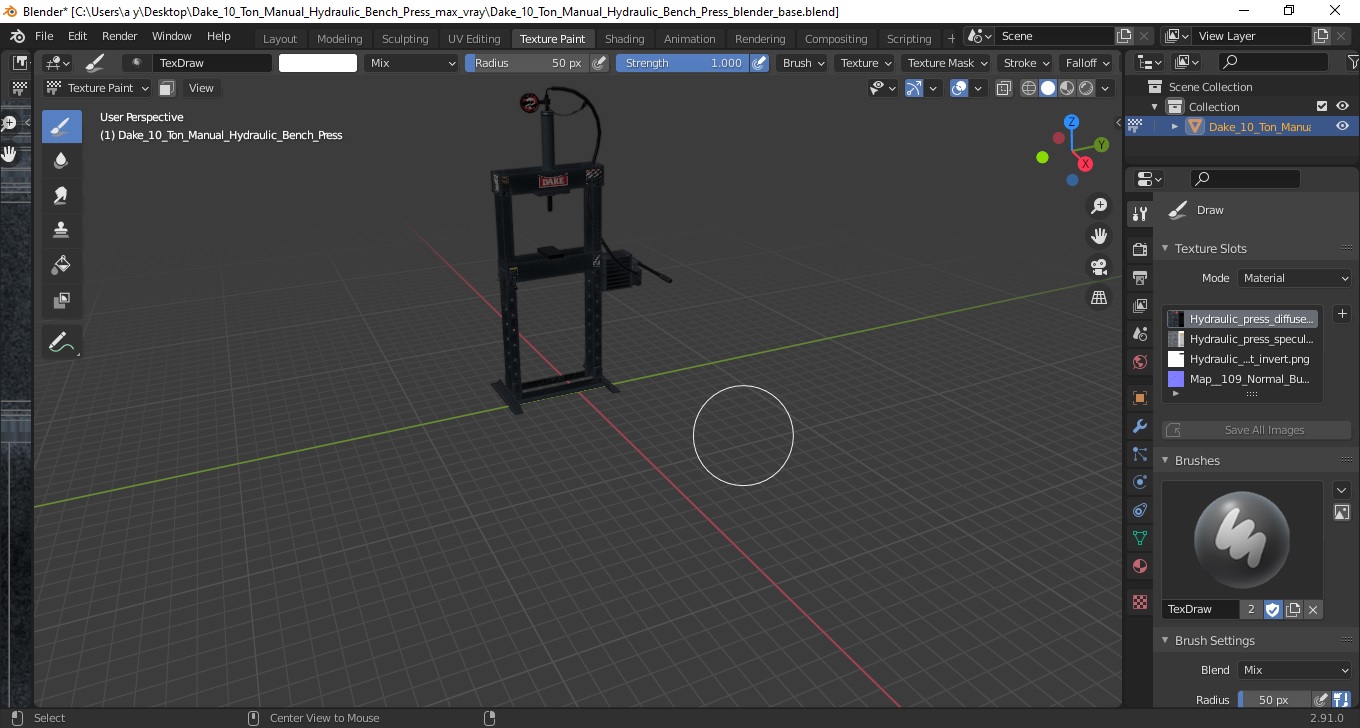The width and height of the screenshot is (1360, 728).
Task: Open the Physics properties tab
Action: [x=1139, y=482]
